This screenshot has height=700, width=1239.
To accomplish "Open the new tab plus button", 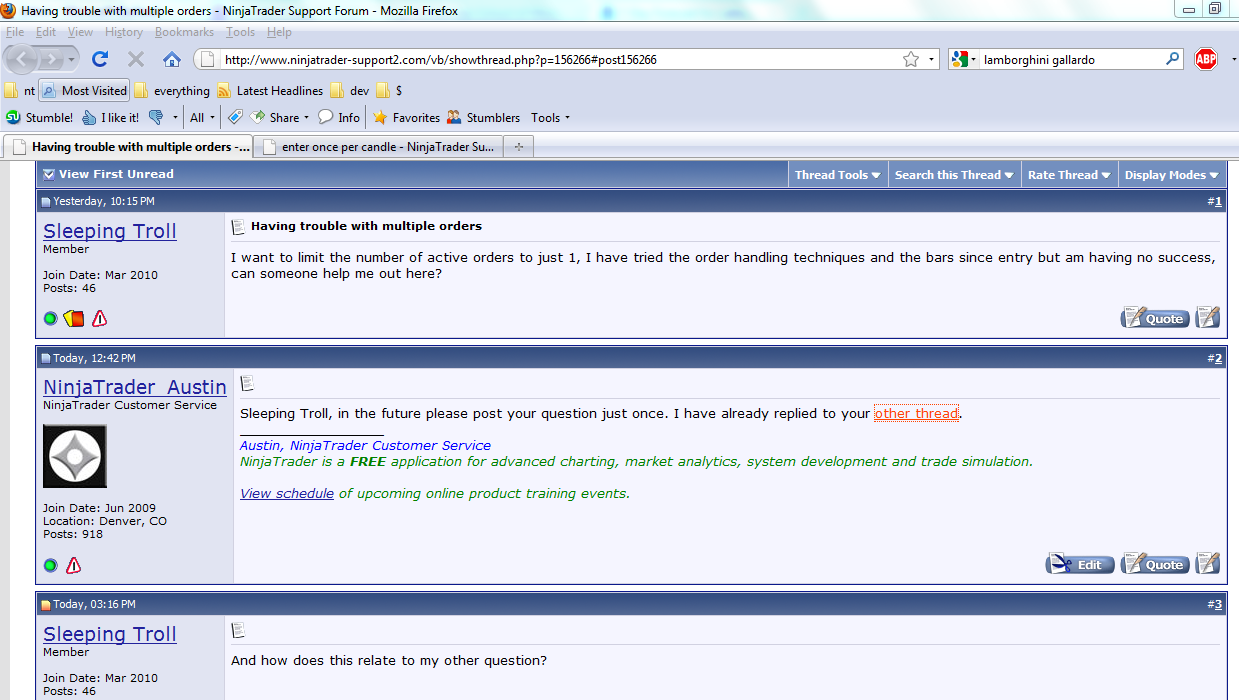I will point(518,147).
